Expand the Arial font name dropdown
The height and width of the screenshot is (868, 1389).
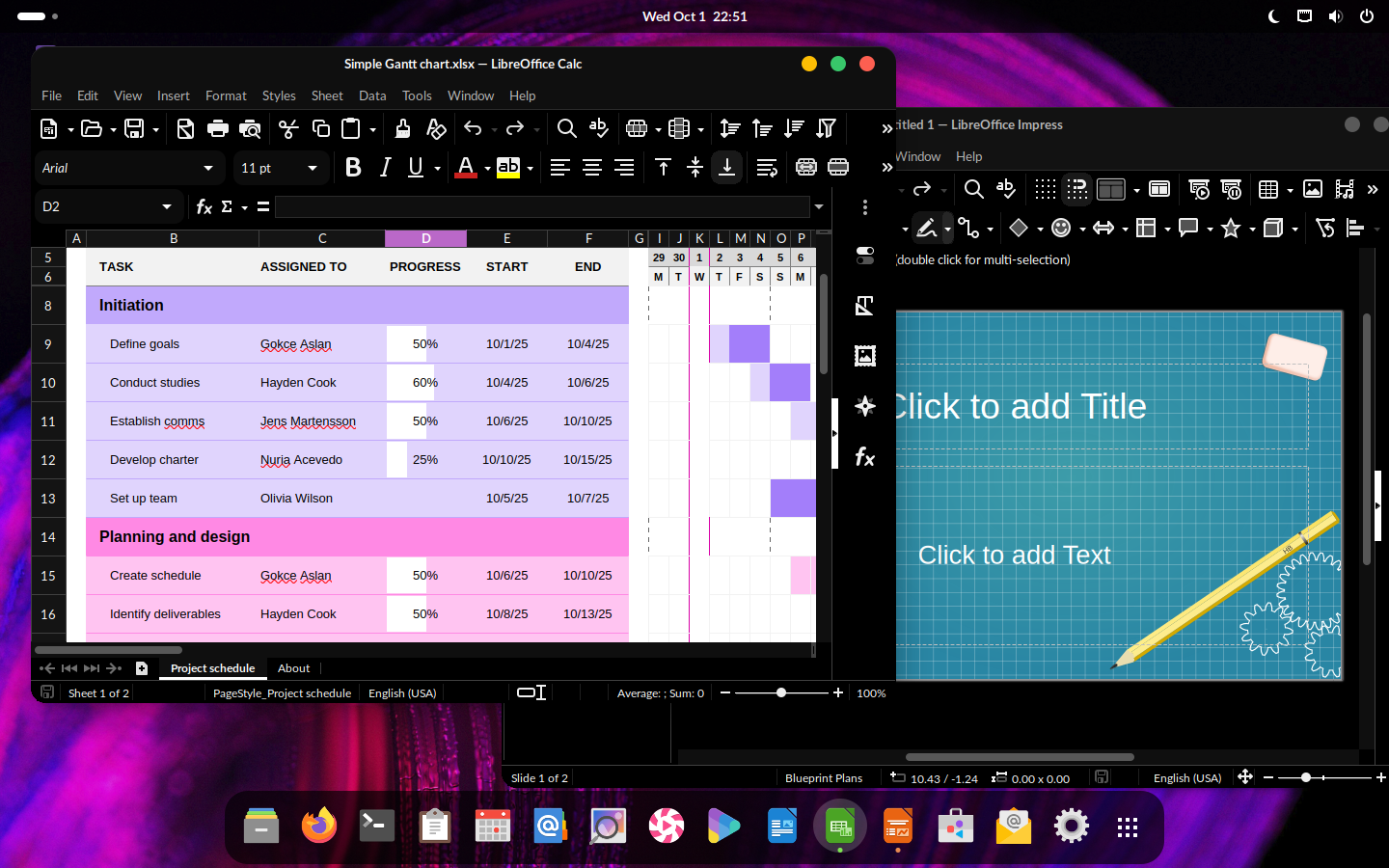coord(208,168)
